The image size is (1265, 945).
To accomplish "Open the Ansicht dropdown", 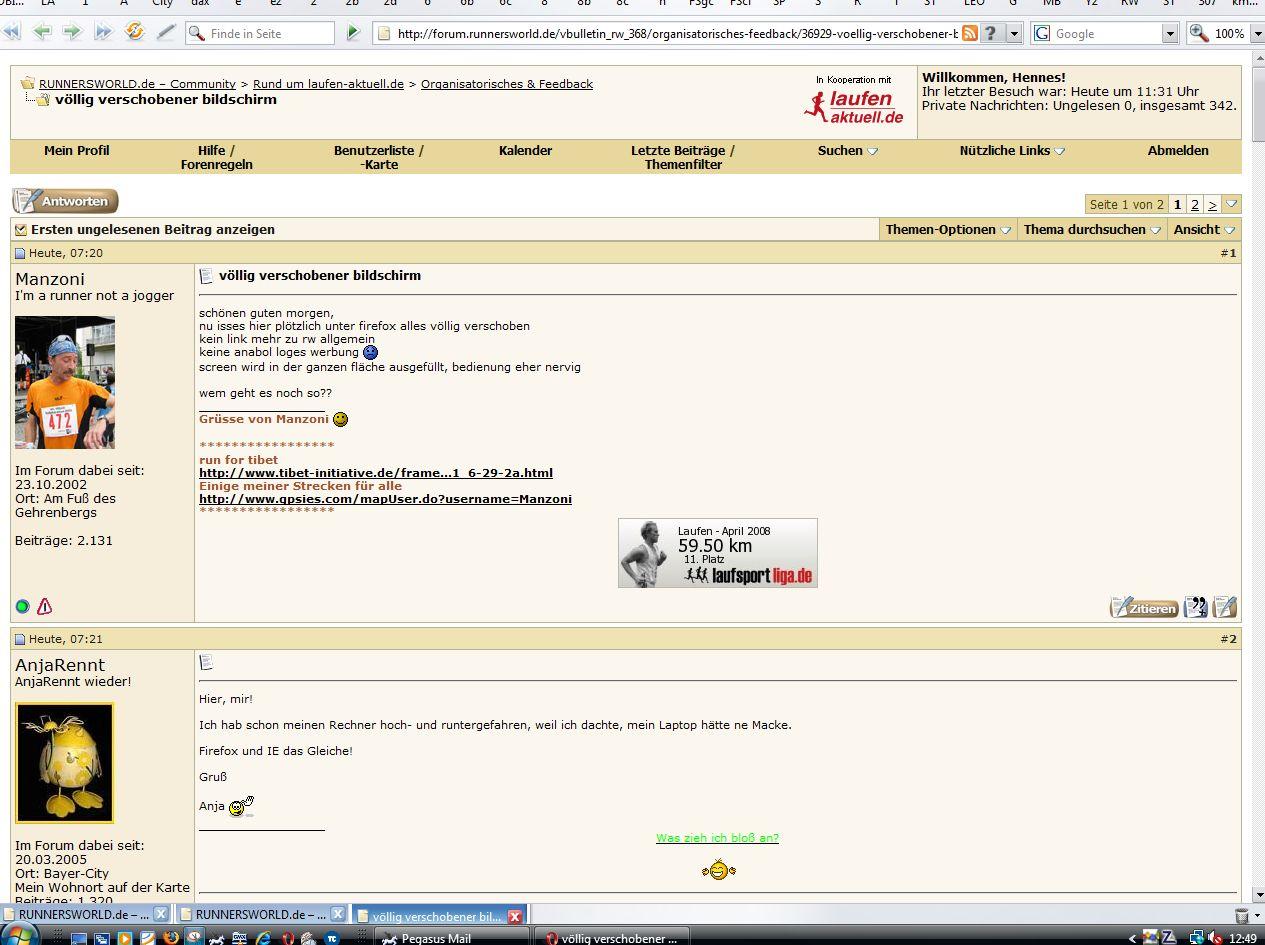I will [x=1204, y=230].
